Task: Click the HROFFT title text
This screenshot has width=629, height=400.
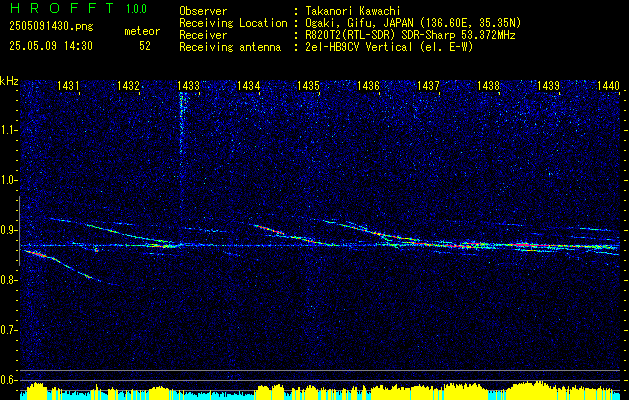Action: pyautogui.click(x=62, y=8)
